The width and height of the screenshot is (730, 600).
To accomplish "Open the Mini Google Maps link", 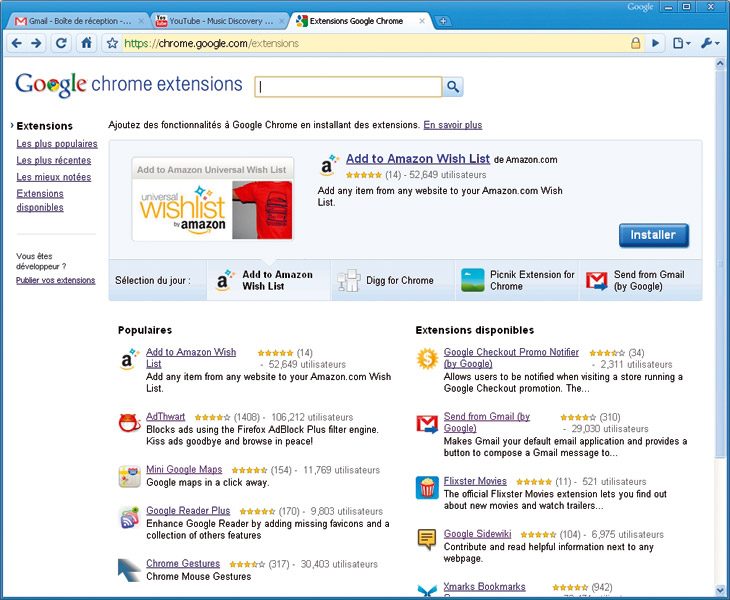I will coord(184,469).
